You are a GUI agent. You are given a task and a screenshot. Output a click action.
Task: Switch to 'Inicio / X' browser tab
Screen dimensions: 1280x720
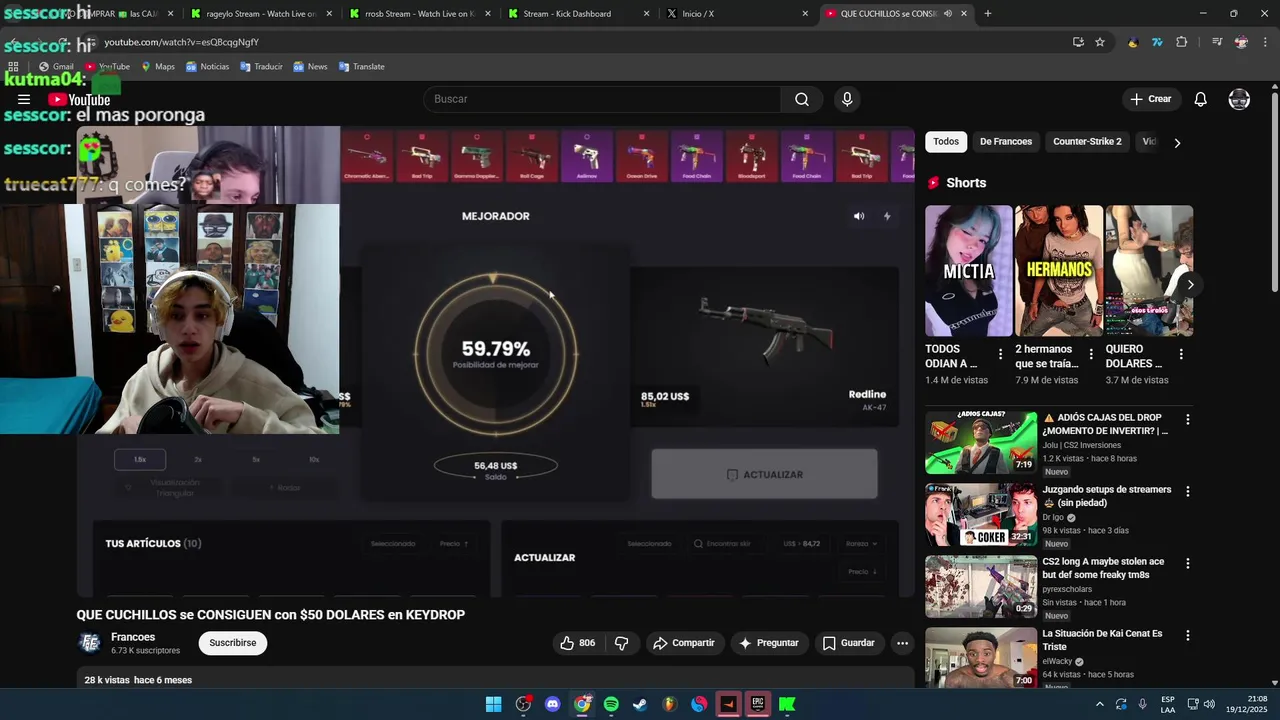(x=737, y=14)
